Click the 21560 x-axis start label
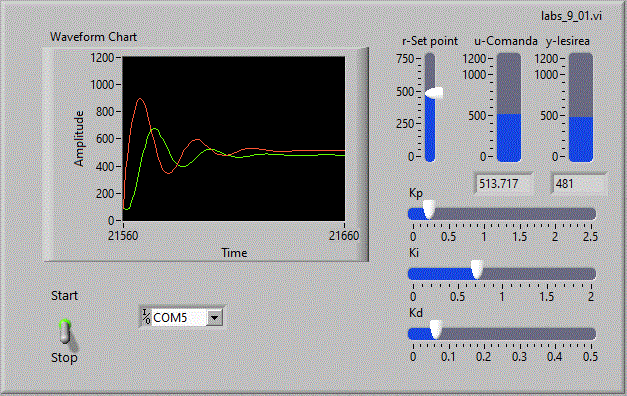The width and height of the screenshot is (627, 396). tap(123, 236)
